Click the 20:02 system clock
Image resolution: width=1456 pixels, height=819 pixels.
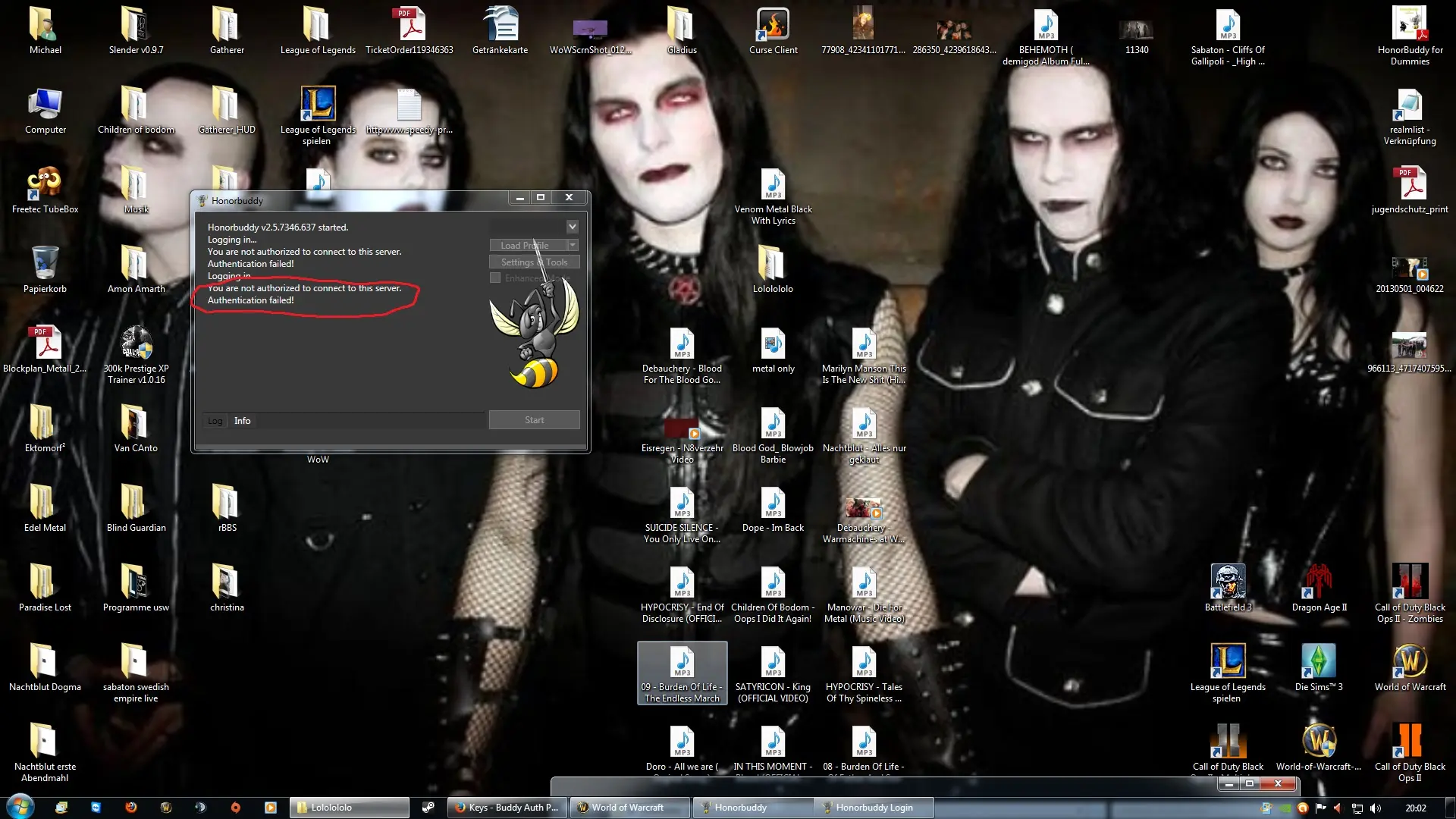[1415, 808]
